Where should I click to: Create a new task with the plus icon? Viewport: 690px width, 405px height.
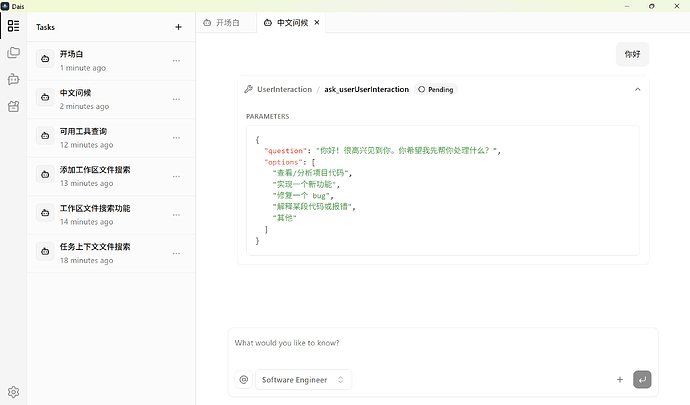(x=178, y=27)
